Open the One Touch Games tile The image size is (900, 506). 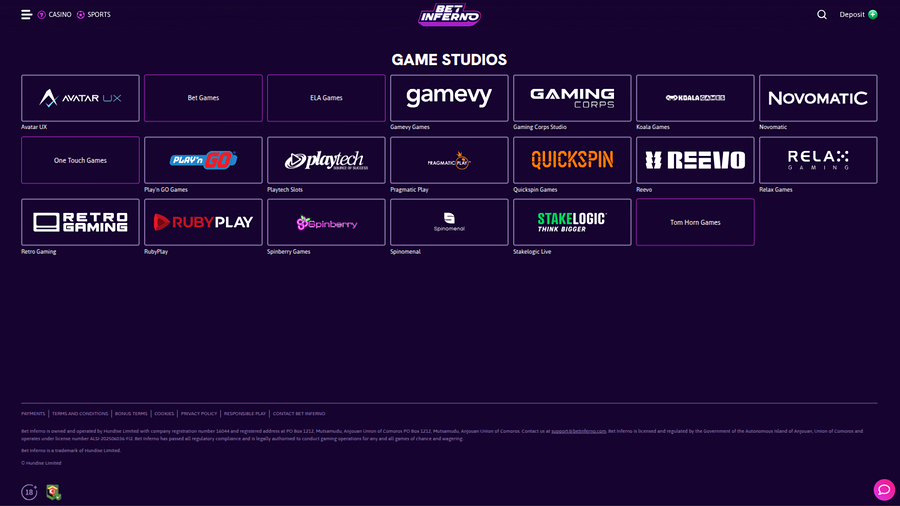click(80, 160)
